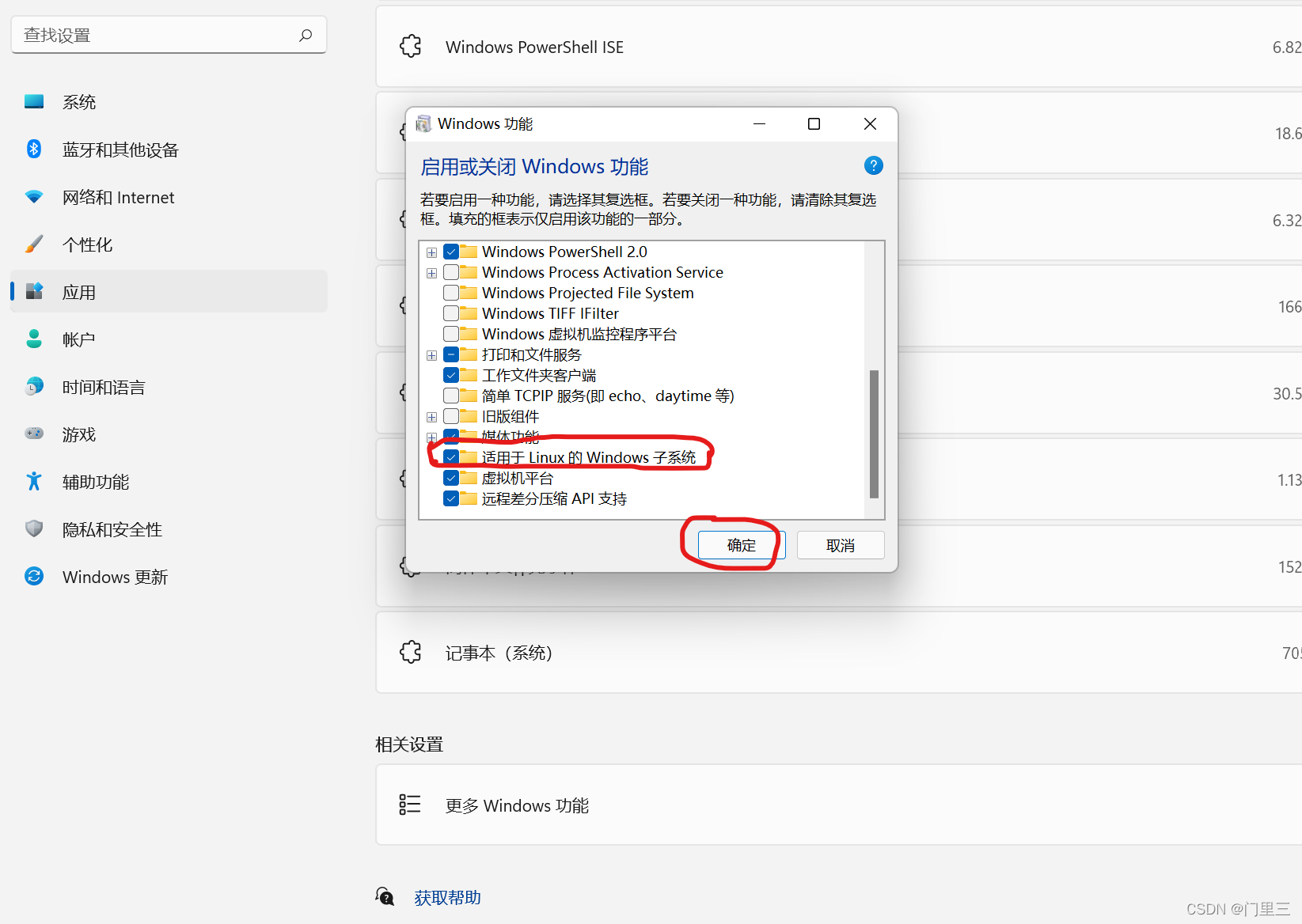Open 更多 Windows 功能 entry
Screen dimensions: 1302x924
(x=839, y=805)
